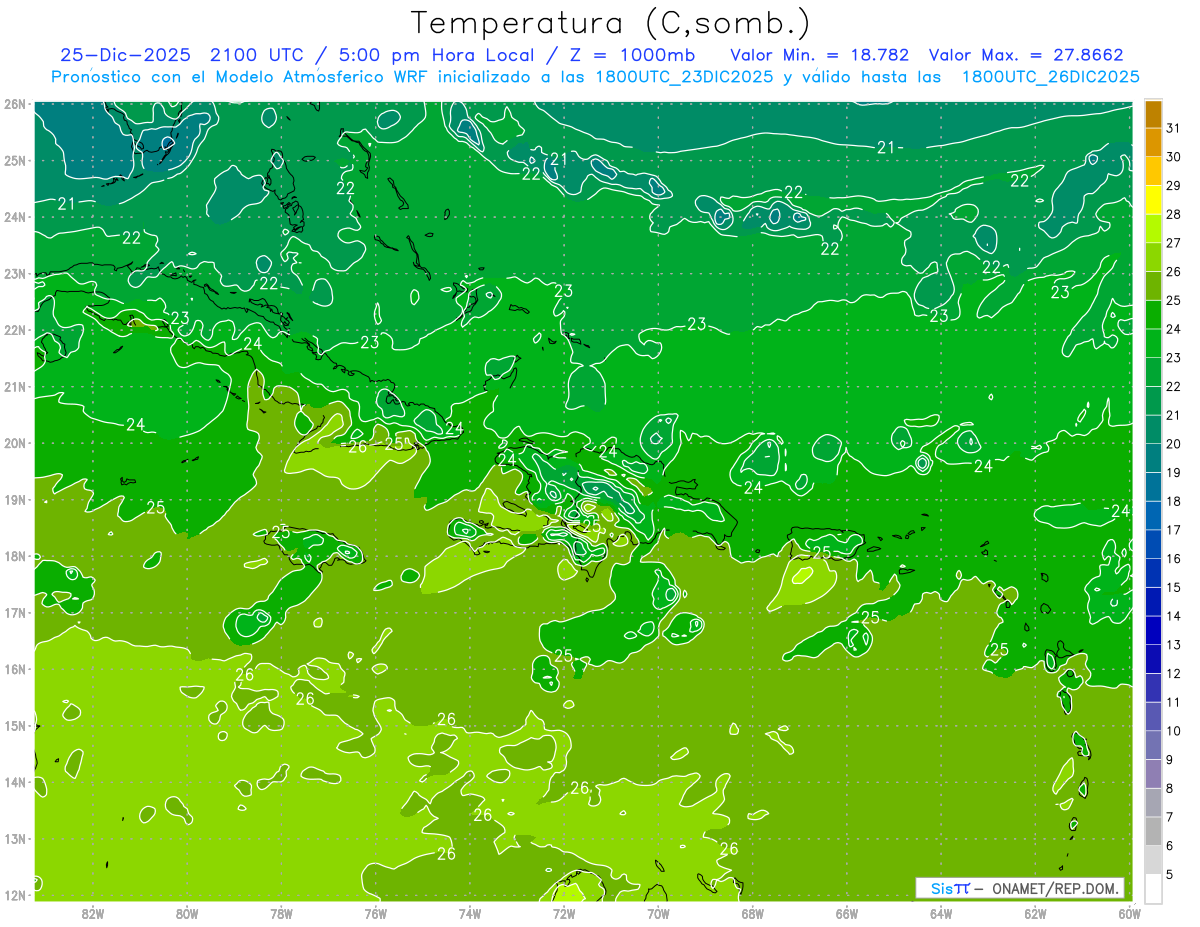Click the '20N' latitude axis label
The width and height of the screenshot is (1200, 927).
coord(14,443)
